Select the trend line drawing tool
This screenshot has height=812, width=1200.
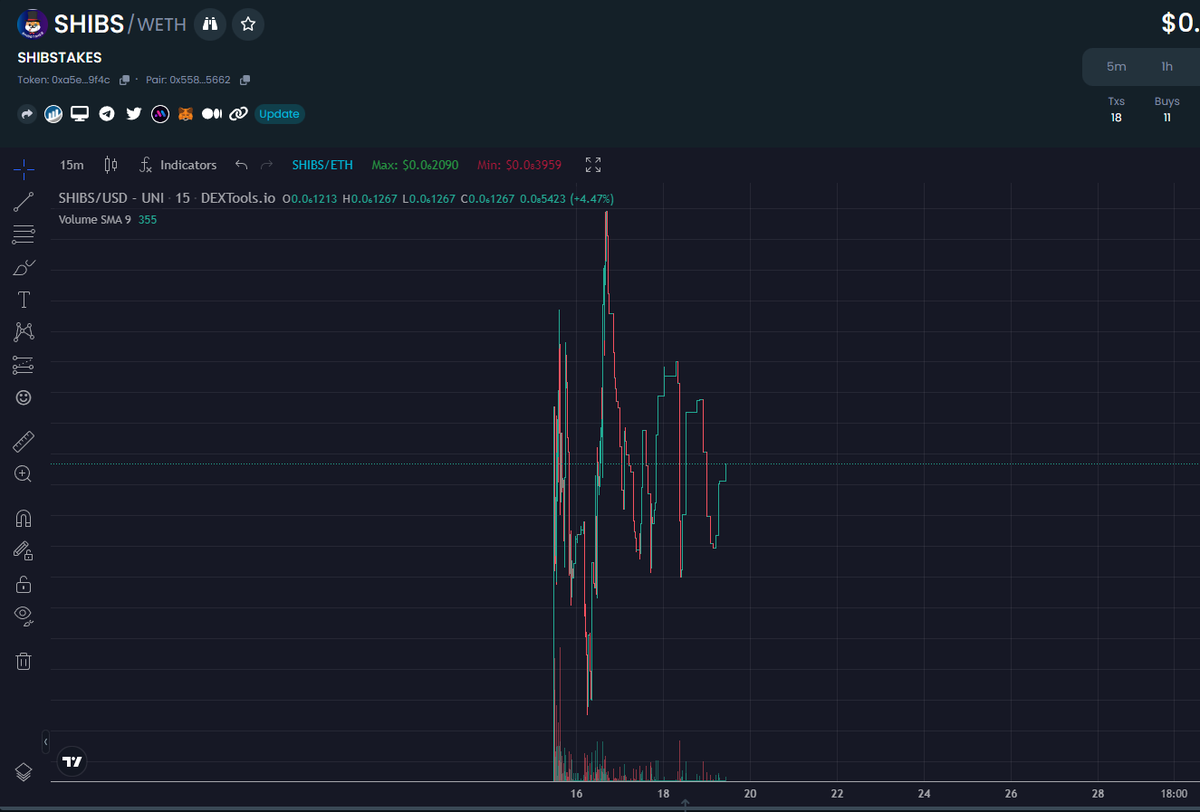(24, 202)
